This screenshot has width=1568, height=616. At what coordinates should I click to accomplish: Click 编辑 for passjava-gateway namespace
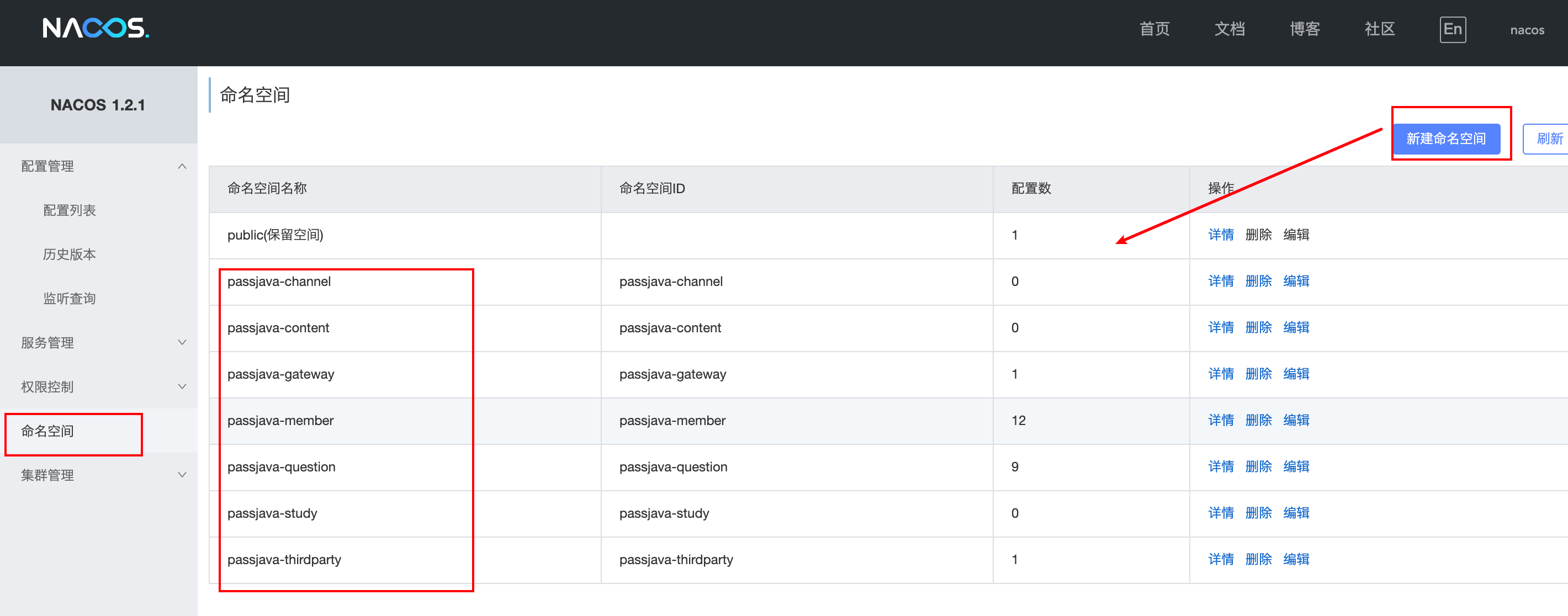1295,374
